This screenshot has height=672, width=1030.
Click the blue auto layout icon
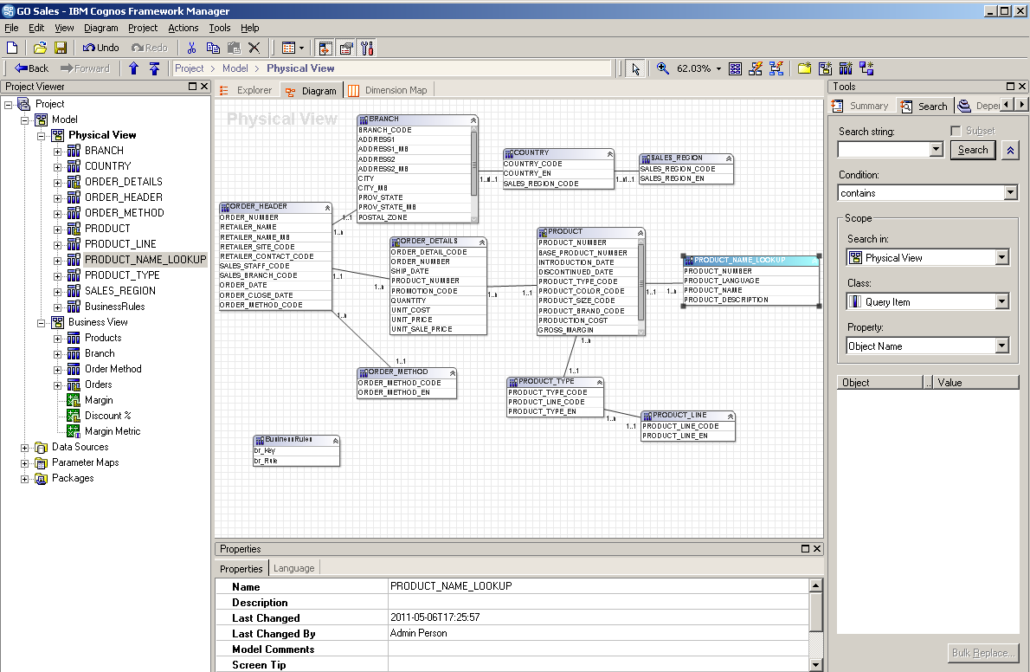[x=776, y=68]
